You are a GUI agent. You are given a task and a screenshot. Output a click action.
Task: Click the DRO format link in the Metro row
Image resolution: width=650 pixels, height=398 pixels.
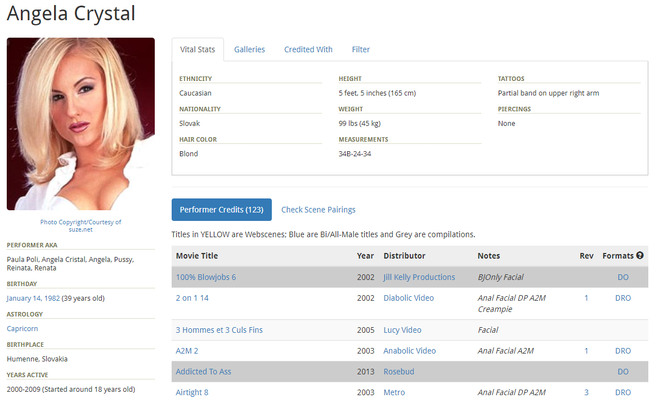point(623,392)
